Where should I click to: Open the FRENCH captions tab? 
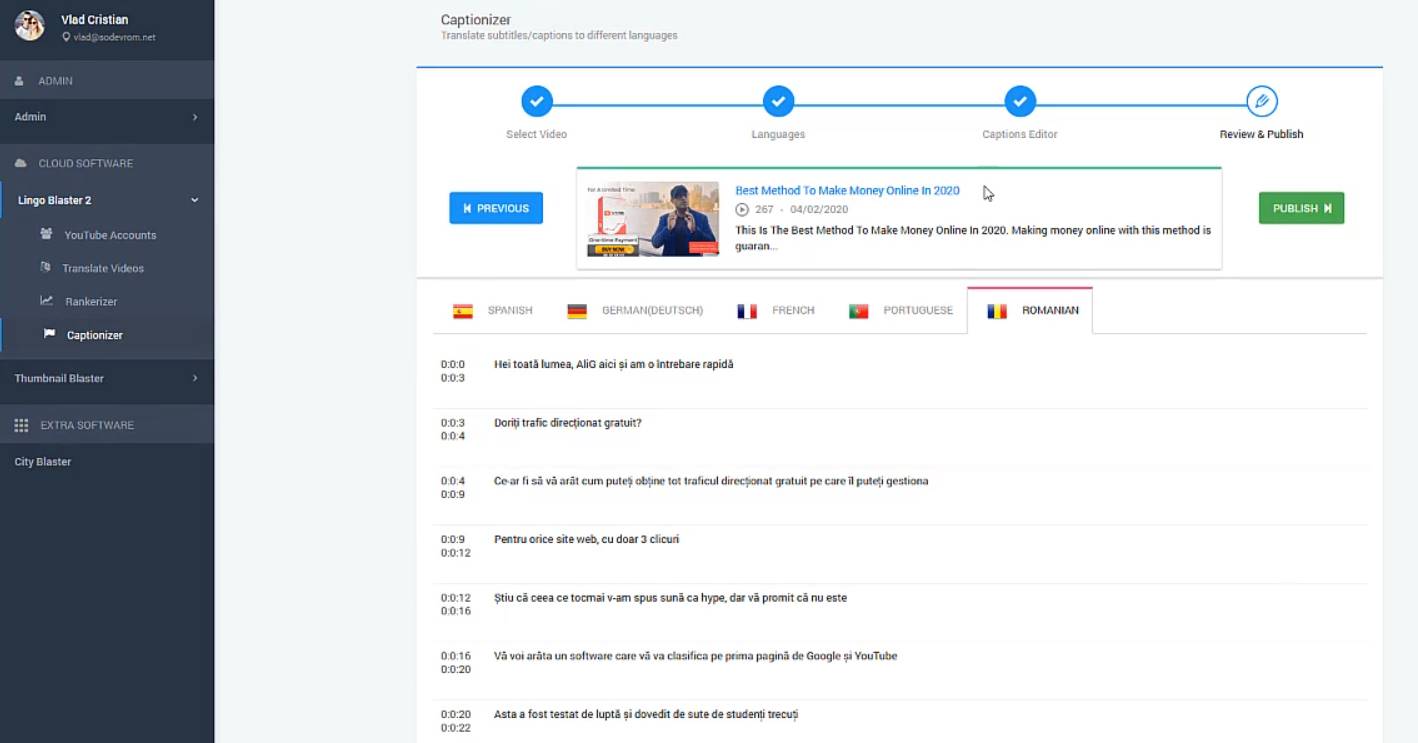pyautogui.click(x=776, y=311)
